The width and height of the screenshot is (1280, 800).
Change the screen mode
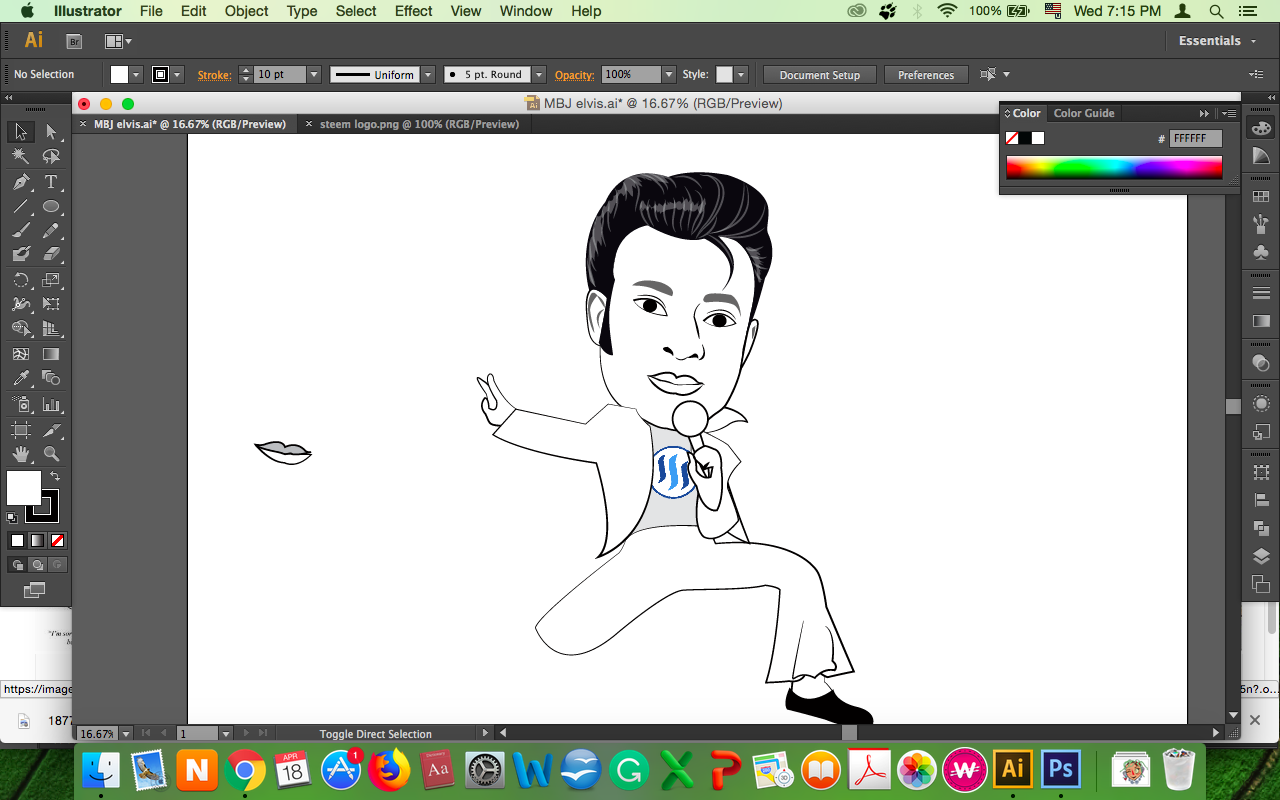[35, 590]
